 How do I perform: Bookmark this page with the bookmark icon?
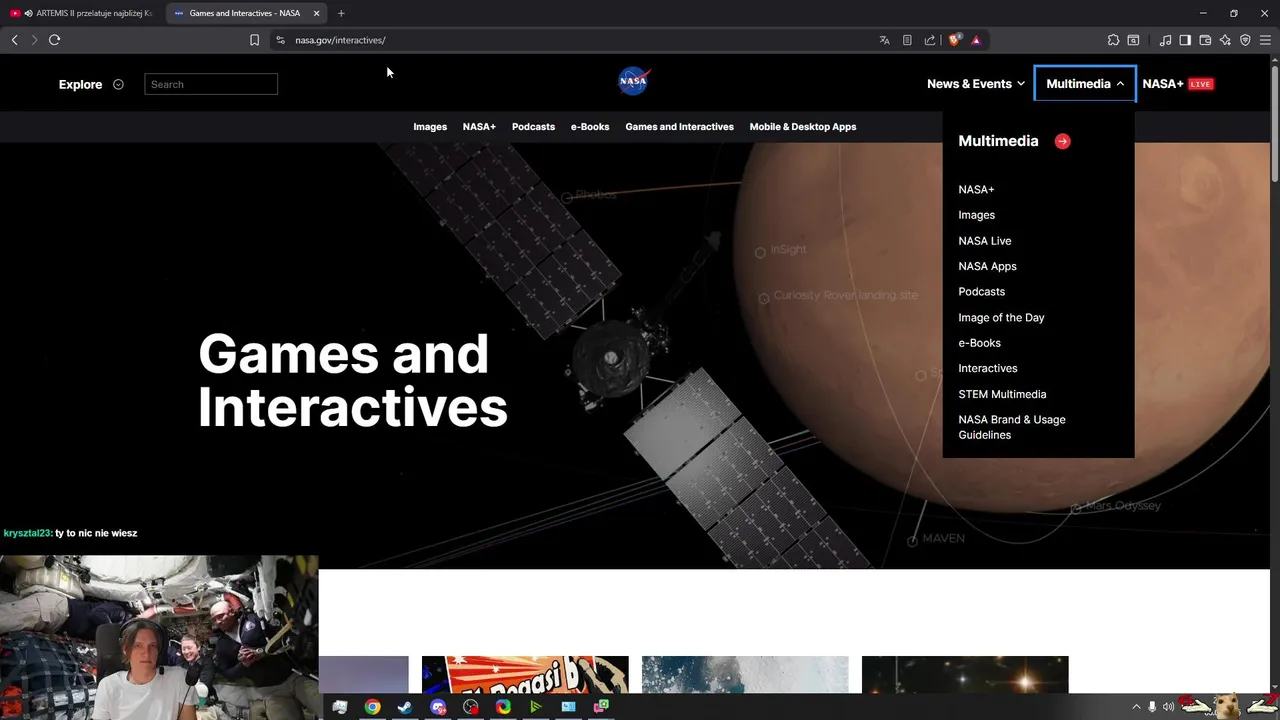254,40
